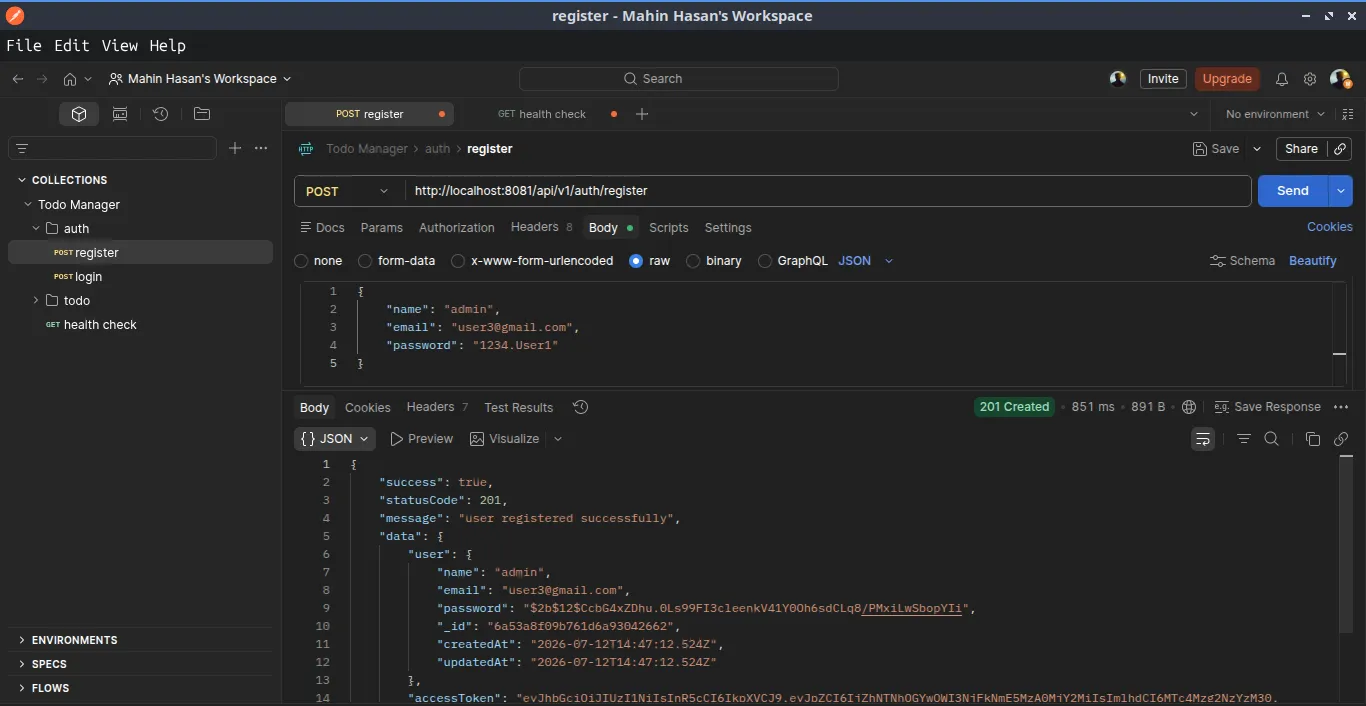The width and height of the screenshot is (1366, 706).
Task: Click the Upgrade button
Action: [x=1227, y=79]
